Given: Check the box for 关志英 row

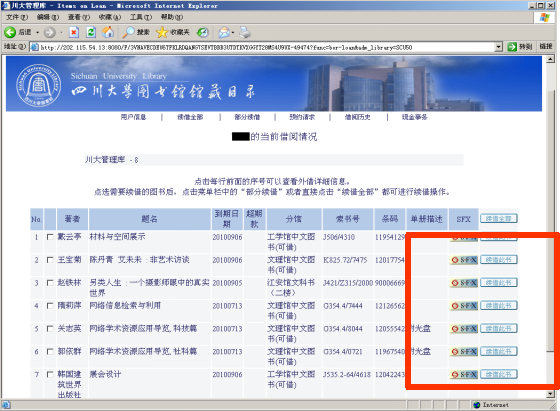Looking at the screenshot, I should pos(50,329).
